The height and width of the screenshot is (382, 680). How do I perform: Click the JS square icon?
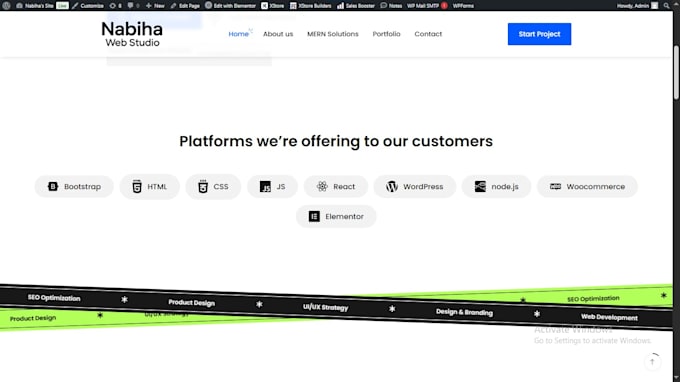point(265,186)
